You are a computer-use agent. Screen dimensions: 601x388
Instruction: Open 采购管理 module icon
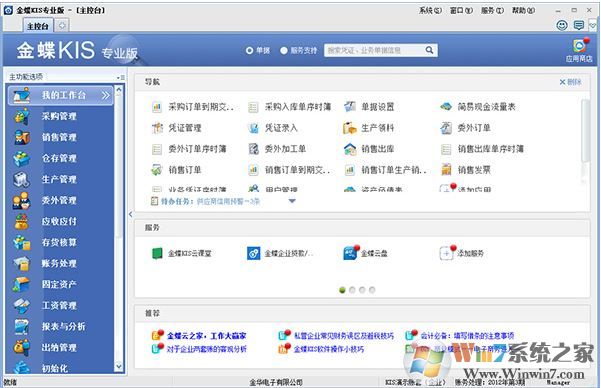pos(22,116)
